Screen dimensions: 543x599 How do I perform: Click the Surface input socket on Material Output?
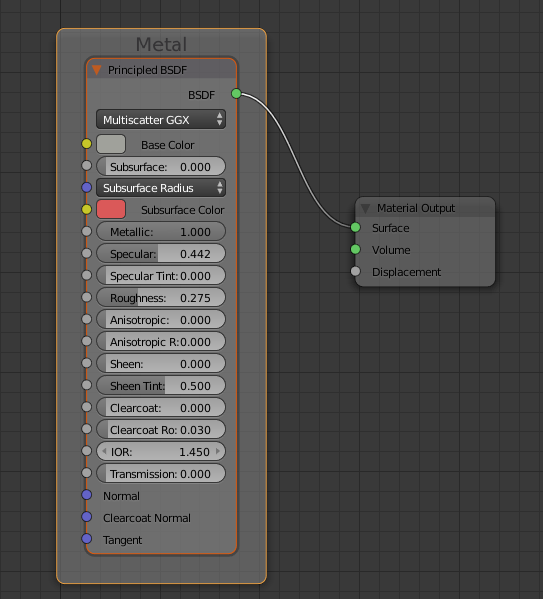tap(355, 227)
